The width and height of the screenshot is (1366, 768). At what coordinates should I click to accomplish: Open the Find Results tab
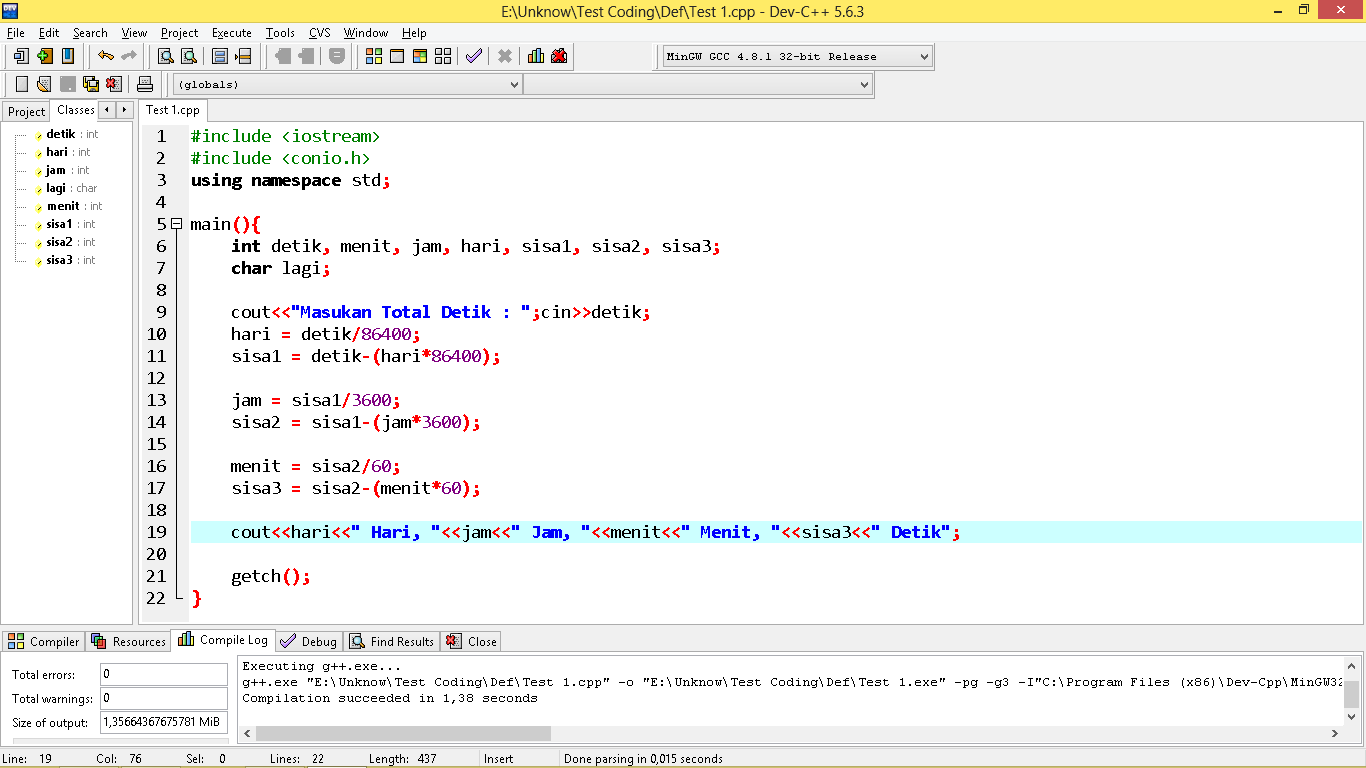(x=393, y=641)
